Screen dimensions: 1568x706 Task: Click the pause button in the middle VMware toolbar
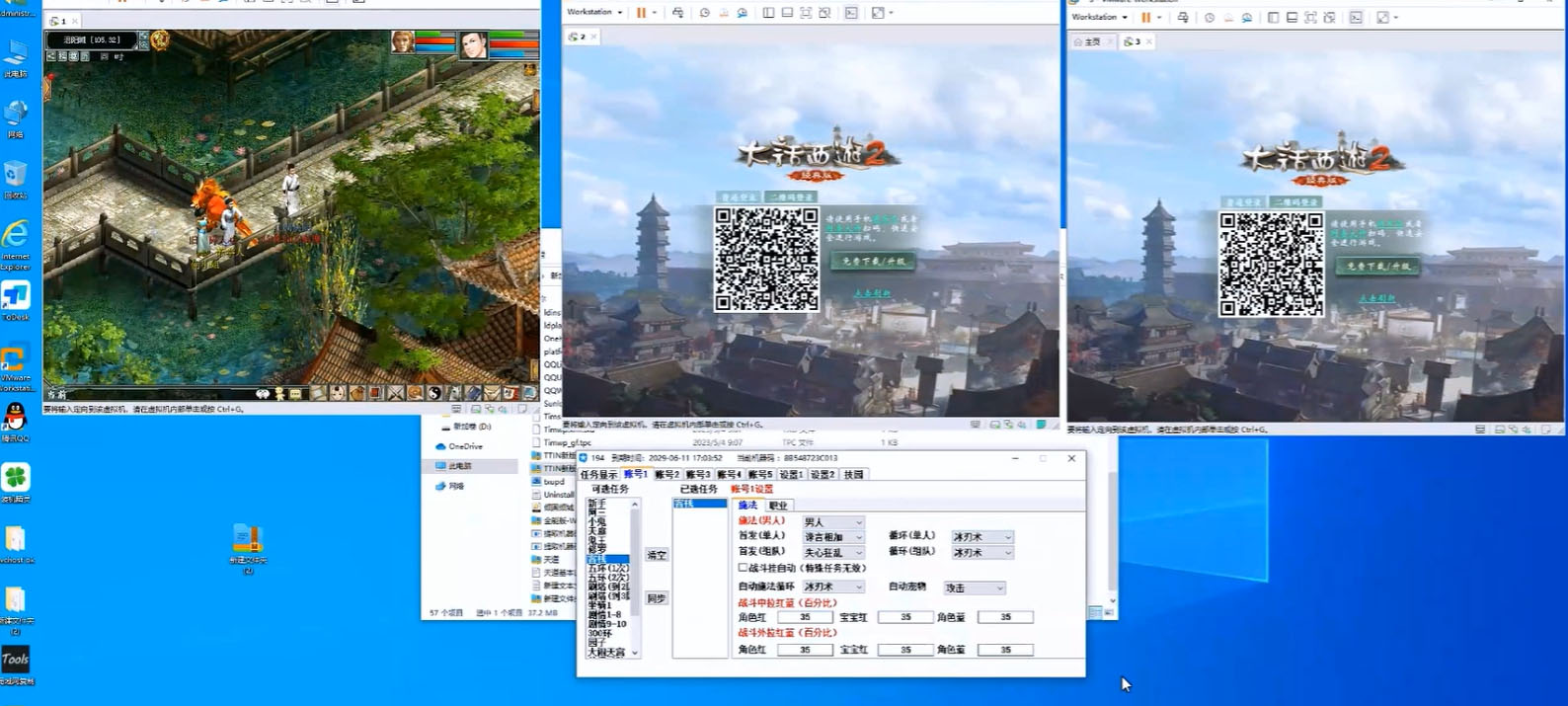[x=641, y=13]
